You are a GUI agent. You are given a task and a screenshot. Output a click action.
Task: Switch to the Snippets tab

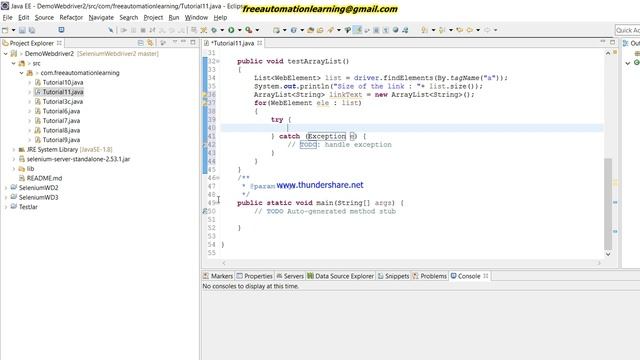[393, 276]
